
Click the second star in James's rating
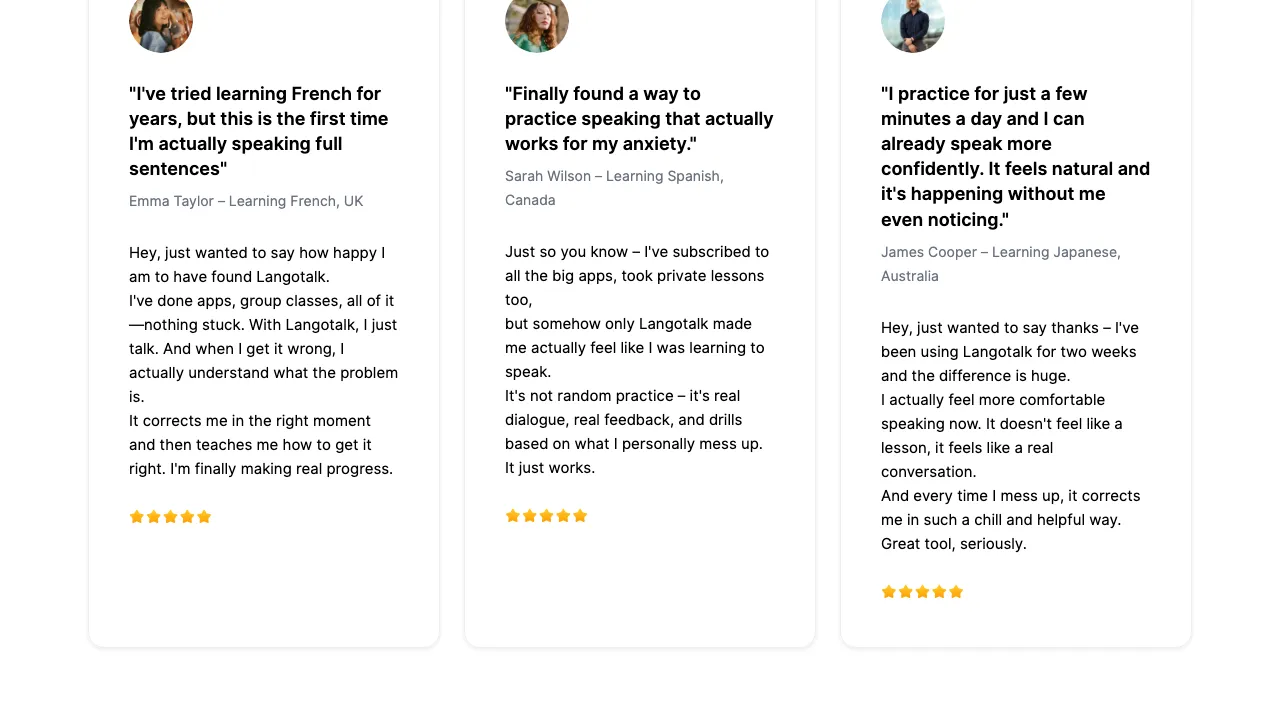(906, 592)
